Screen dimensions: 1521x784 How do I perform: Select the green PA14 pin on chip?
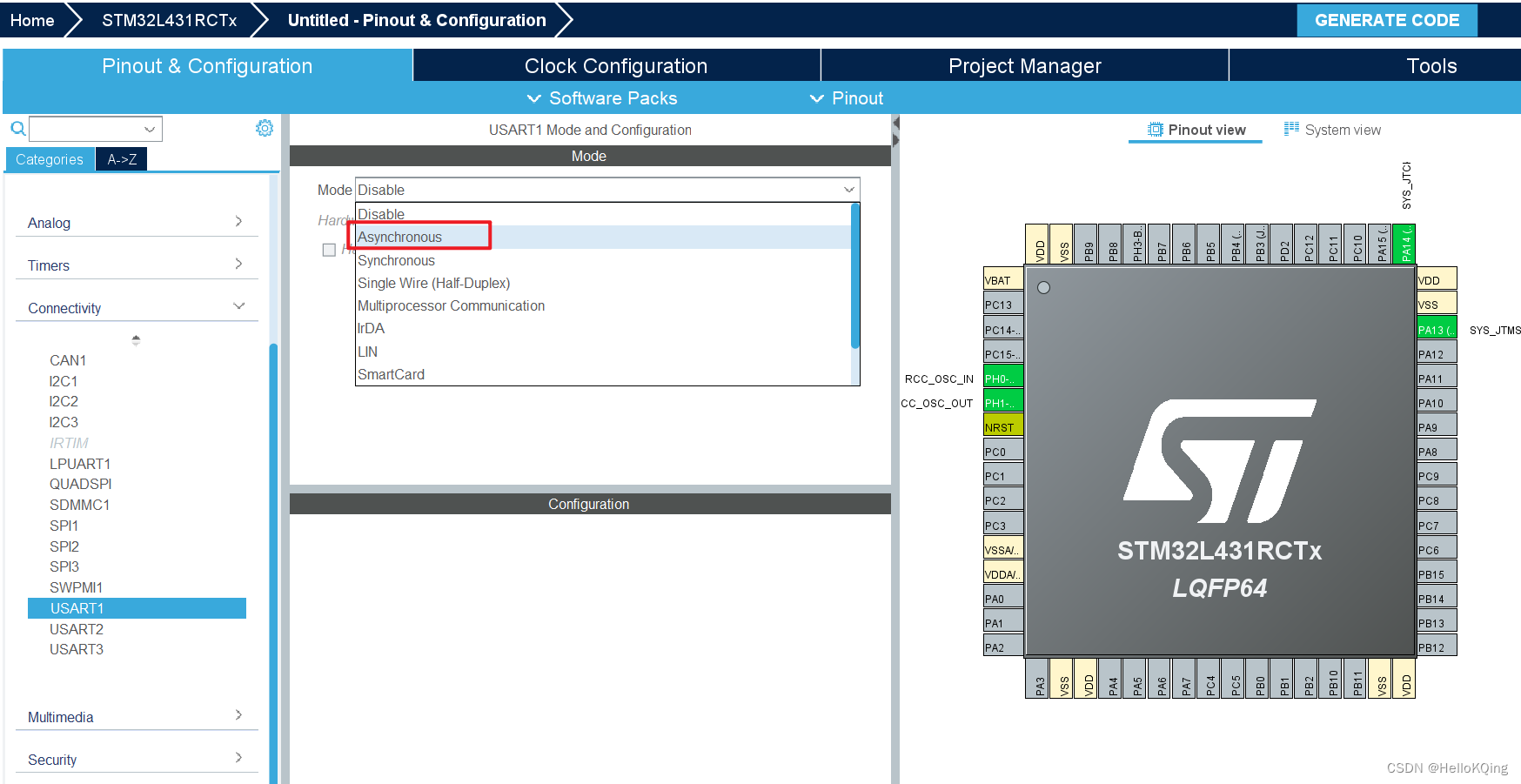(1404, 244)
